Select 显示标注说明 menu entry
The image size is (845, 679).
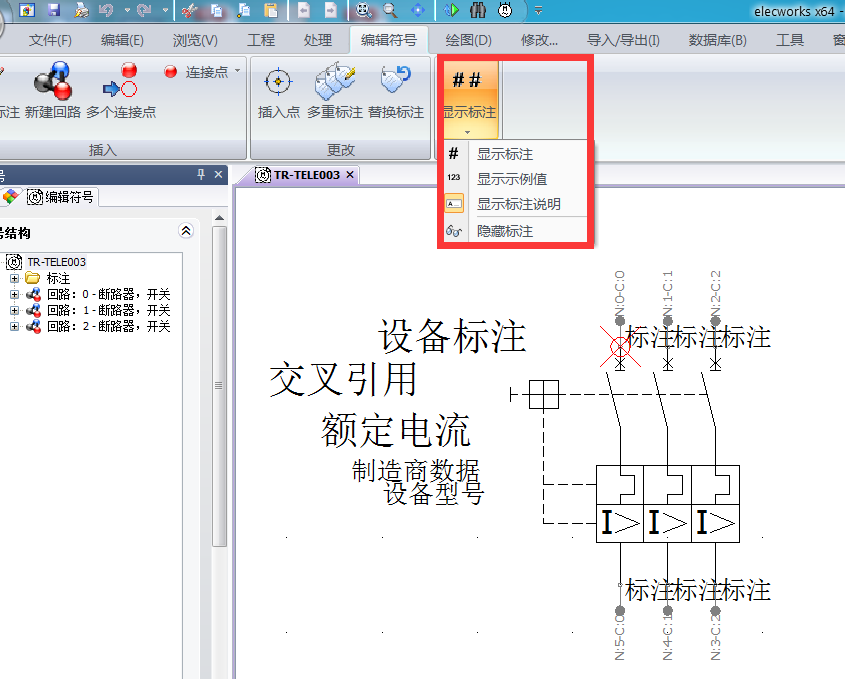[518, 204]
